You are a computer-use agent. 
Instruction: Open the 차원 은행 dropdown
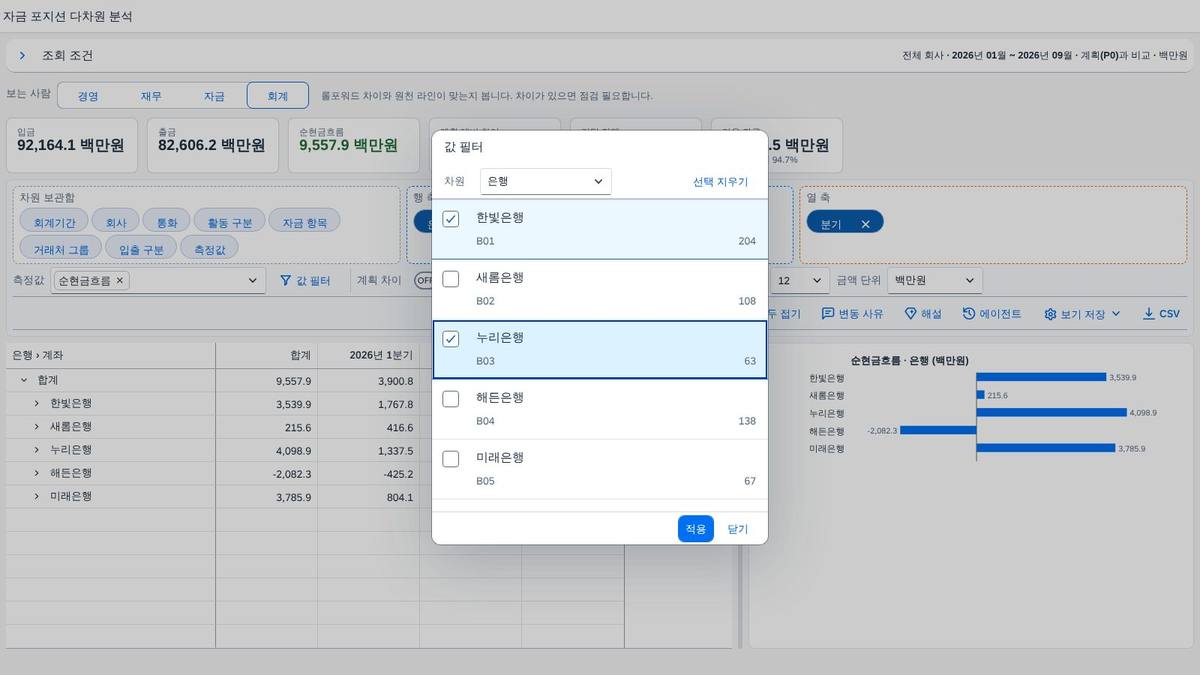(546, 181)
